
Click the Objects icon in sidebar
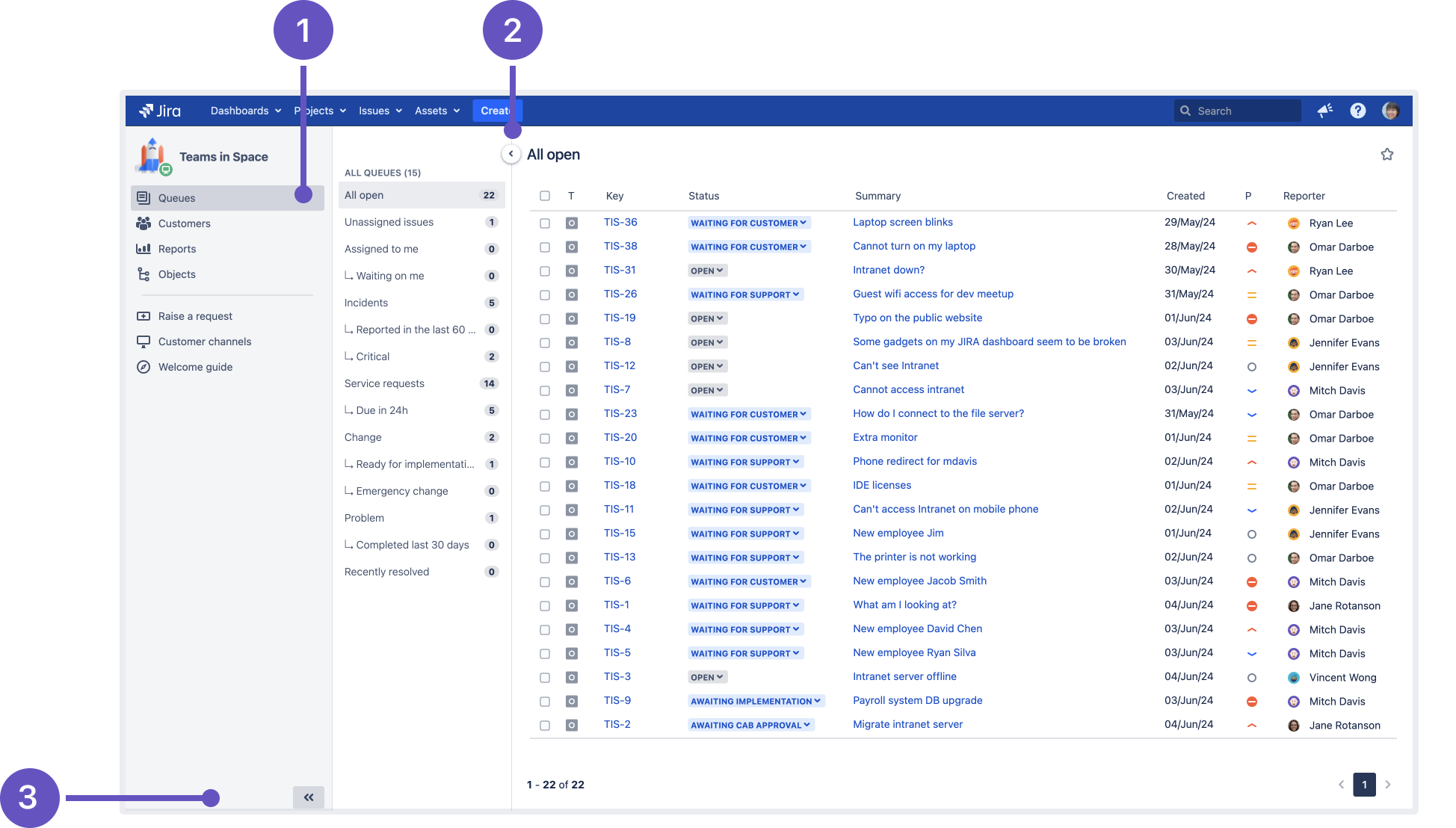coord(143,273)
